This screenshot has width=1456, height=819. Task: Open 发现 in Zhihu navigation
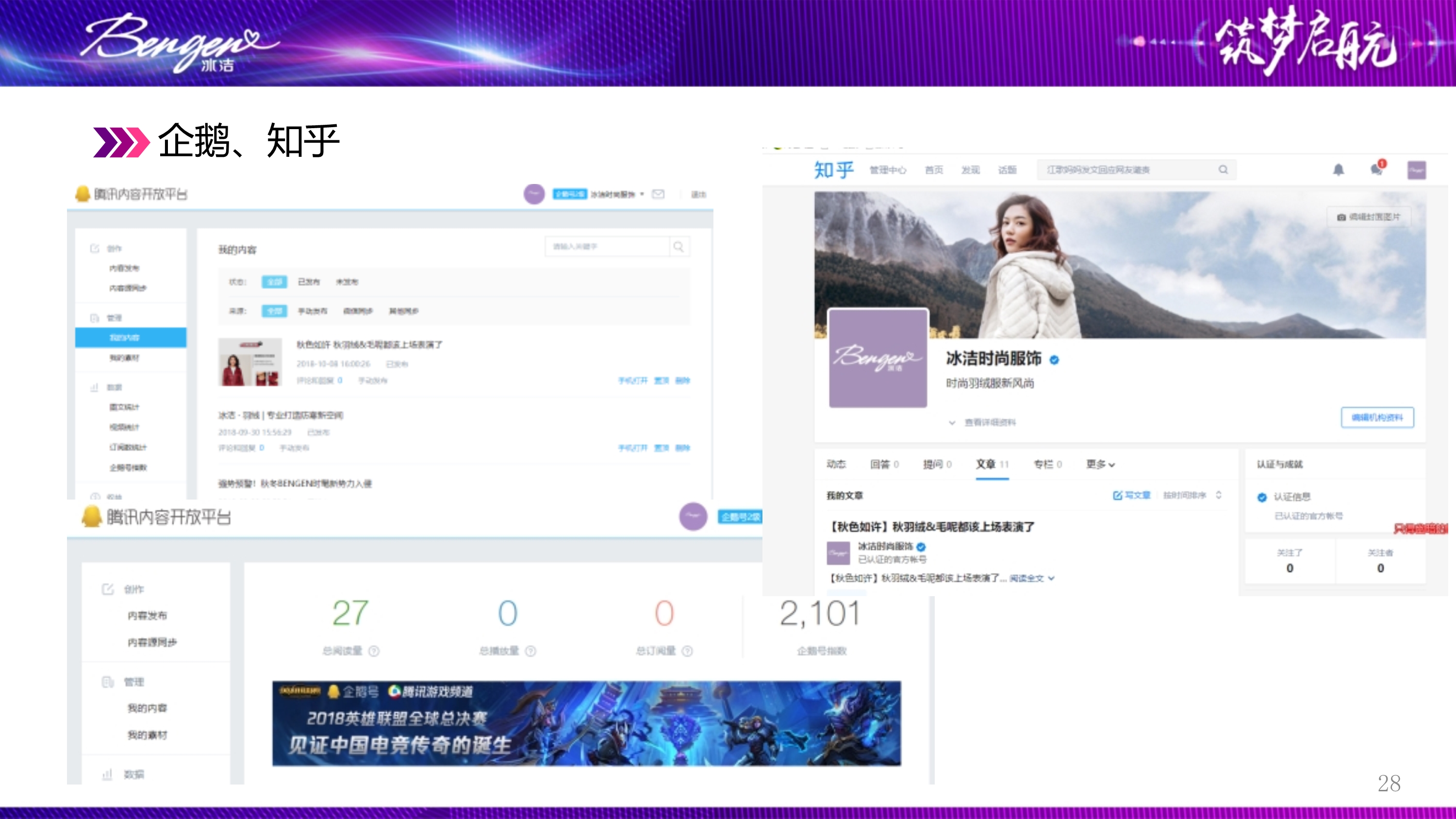coord(971,169)
